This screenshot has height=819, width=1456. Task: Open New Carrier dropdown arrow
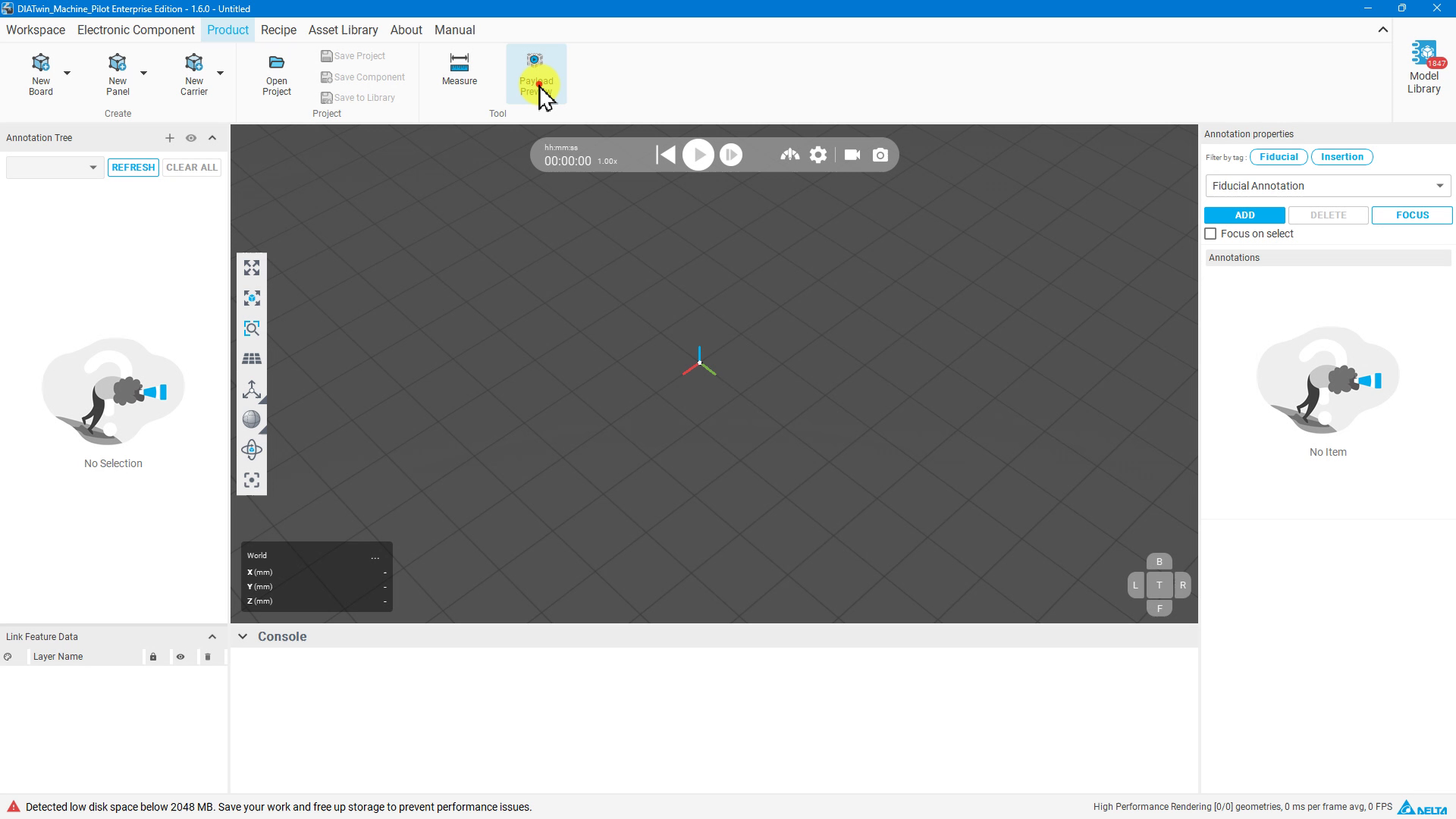[x=220, y=73]
